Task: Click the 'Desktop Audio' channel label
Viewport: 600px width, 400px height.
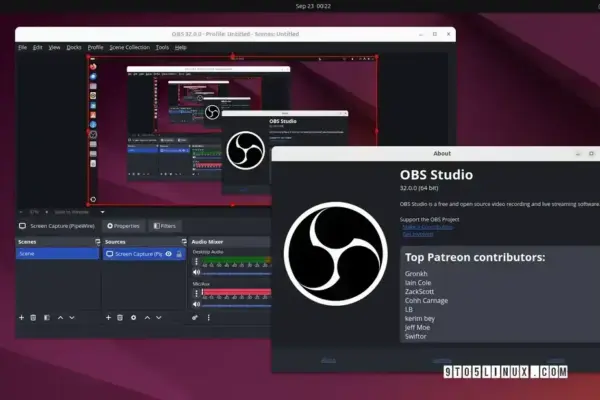Action: tap(208, 252)
